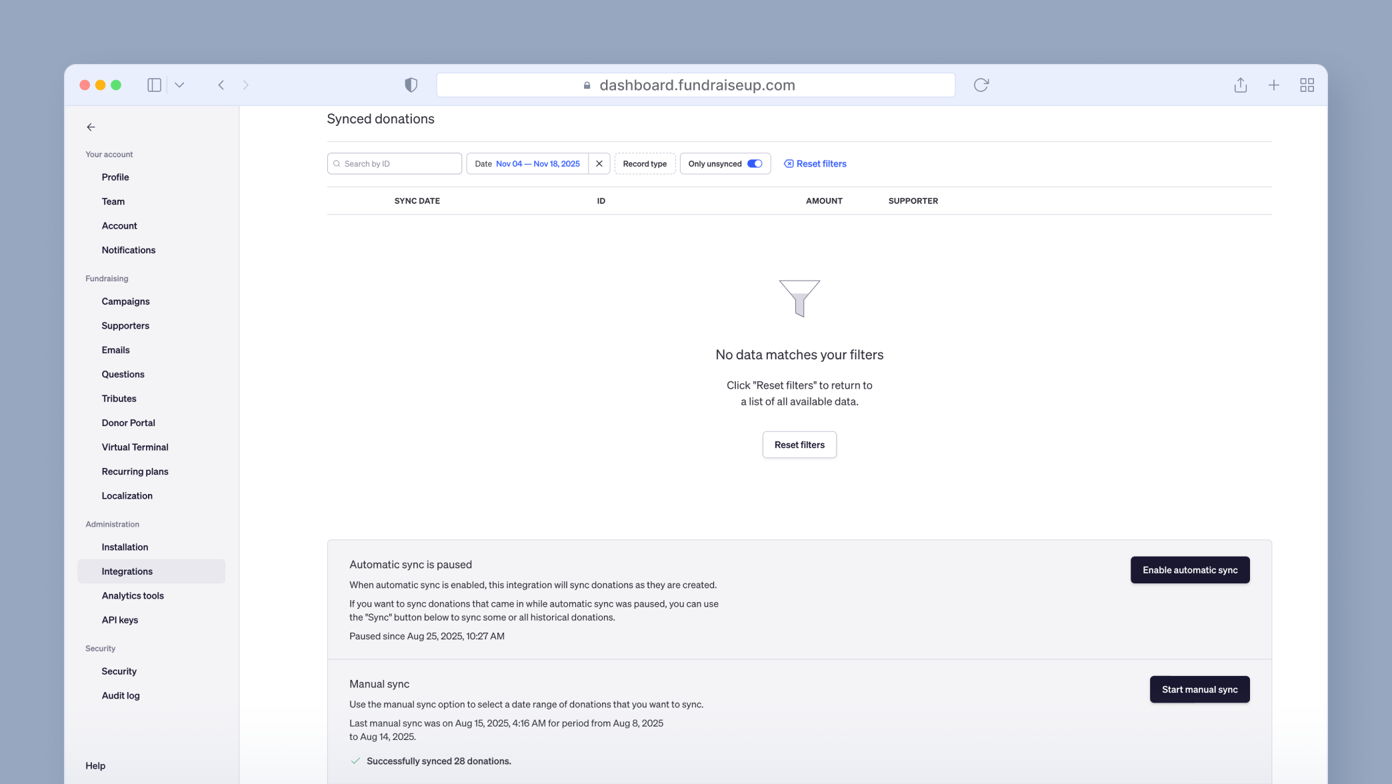1392x784 pixels.
Task: Toggle off the Only unsynced filter
Action: 755,162
